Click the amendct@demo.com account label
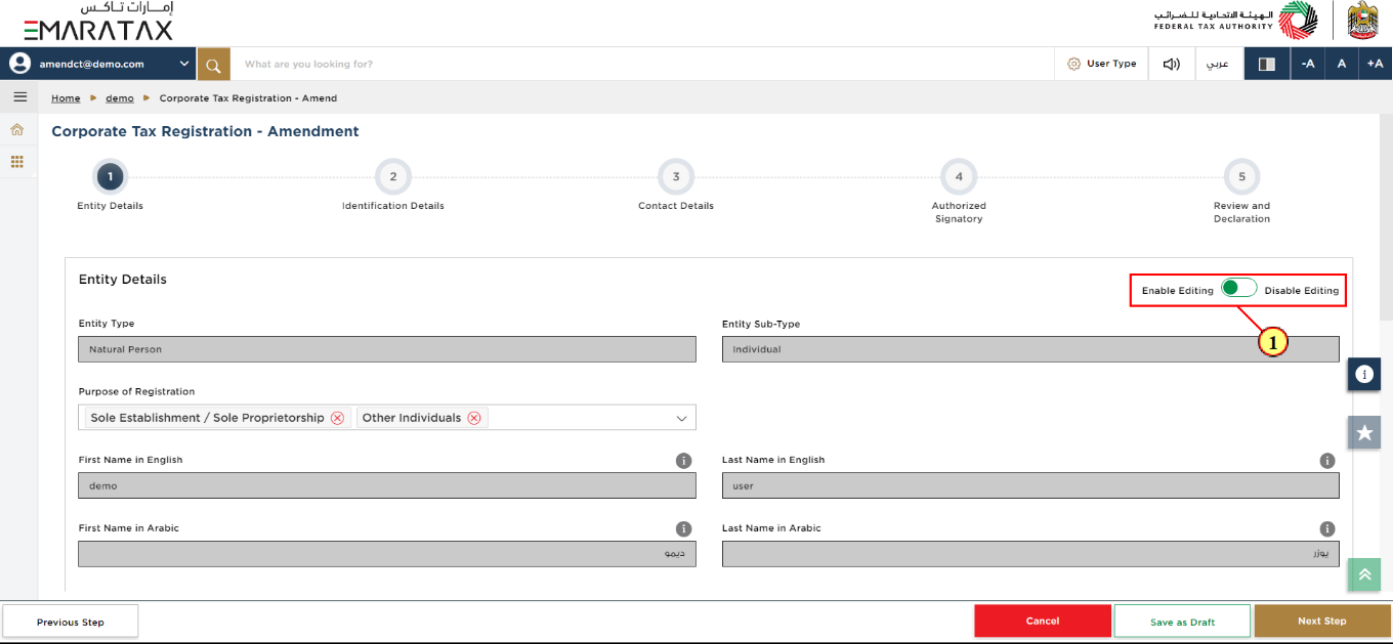 [92, 64]
